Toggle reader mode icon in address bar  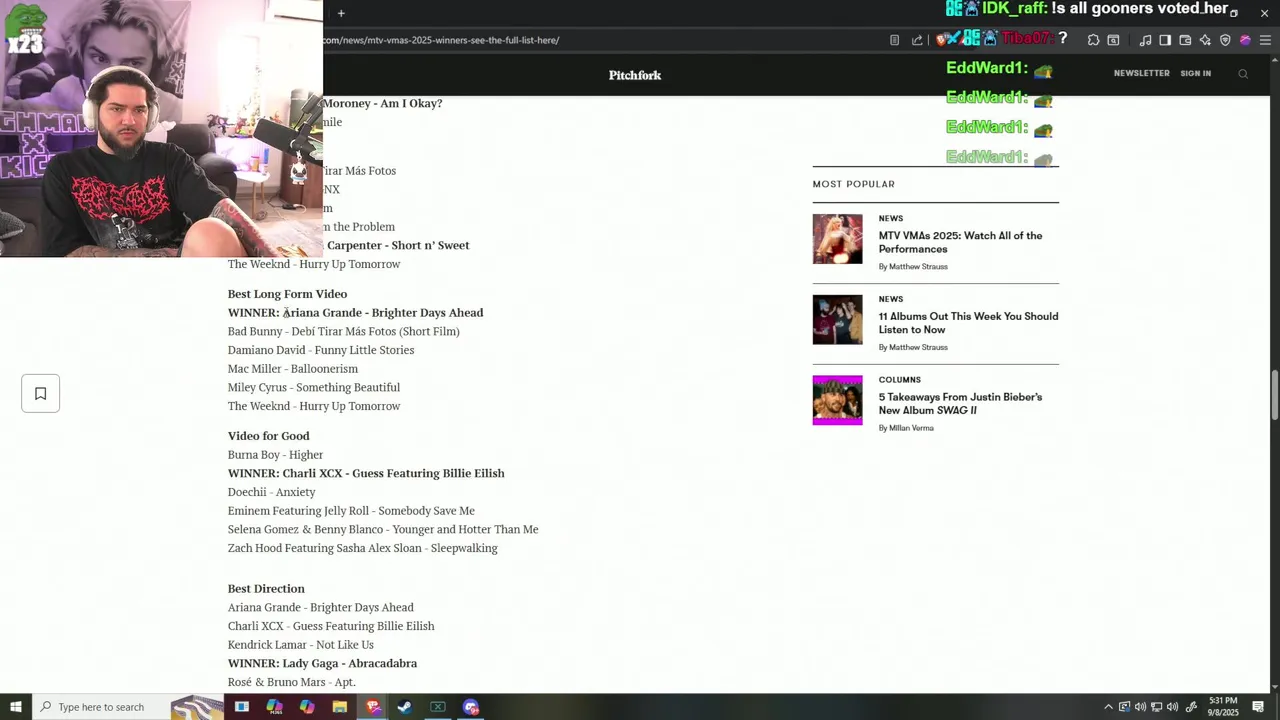point(894,40)
